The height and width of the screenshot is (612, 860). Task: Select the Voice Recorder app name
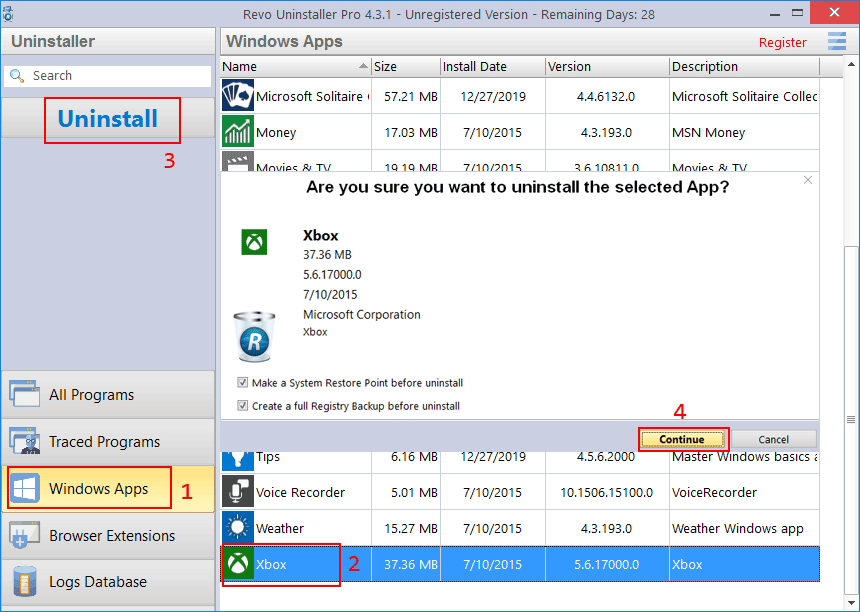301,492
